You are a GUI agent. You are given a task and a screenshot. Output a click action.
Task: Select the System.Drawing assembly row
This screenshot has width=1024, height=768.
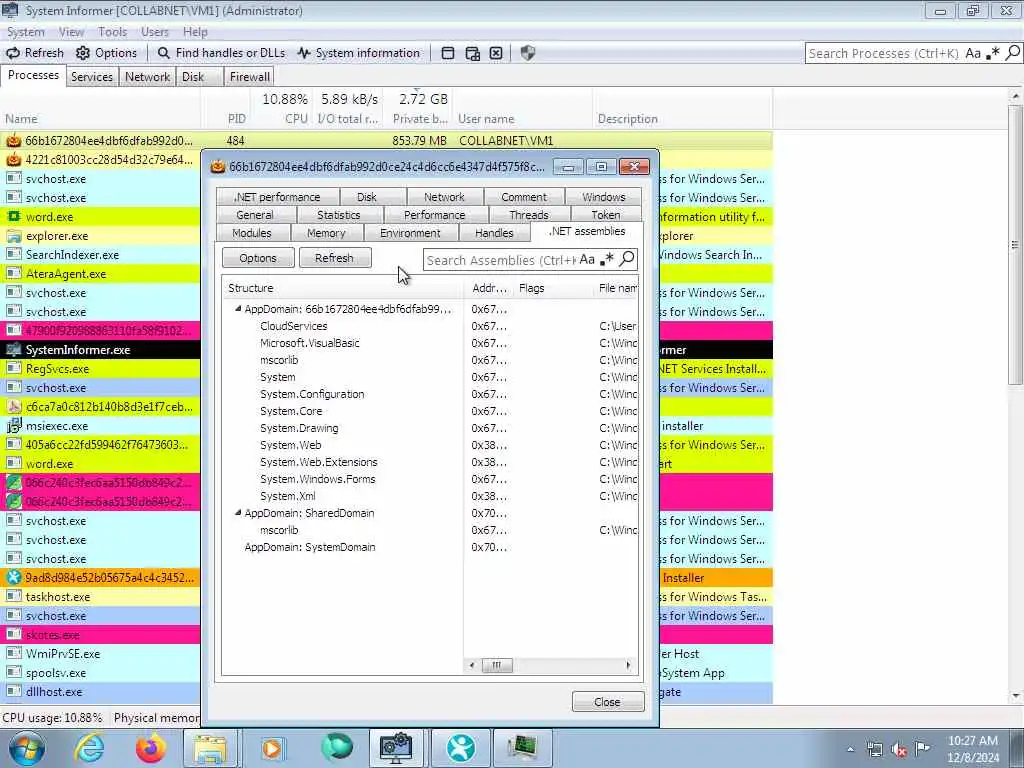[x=430, y=428]
